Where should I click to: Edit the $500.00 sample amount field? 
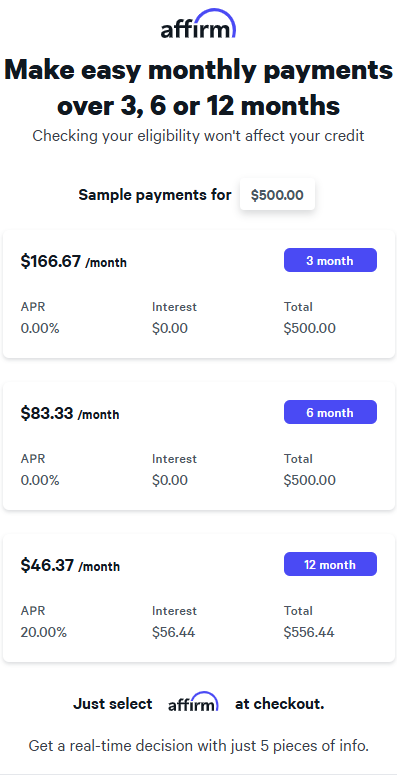[277, 195]
